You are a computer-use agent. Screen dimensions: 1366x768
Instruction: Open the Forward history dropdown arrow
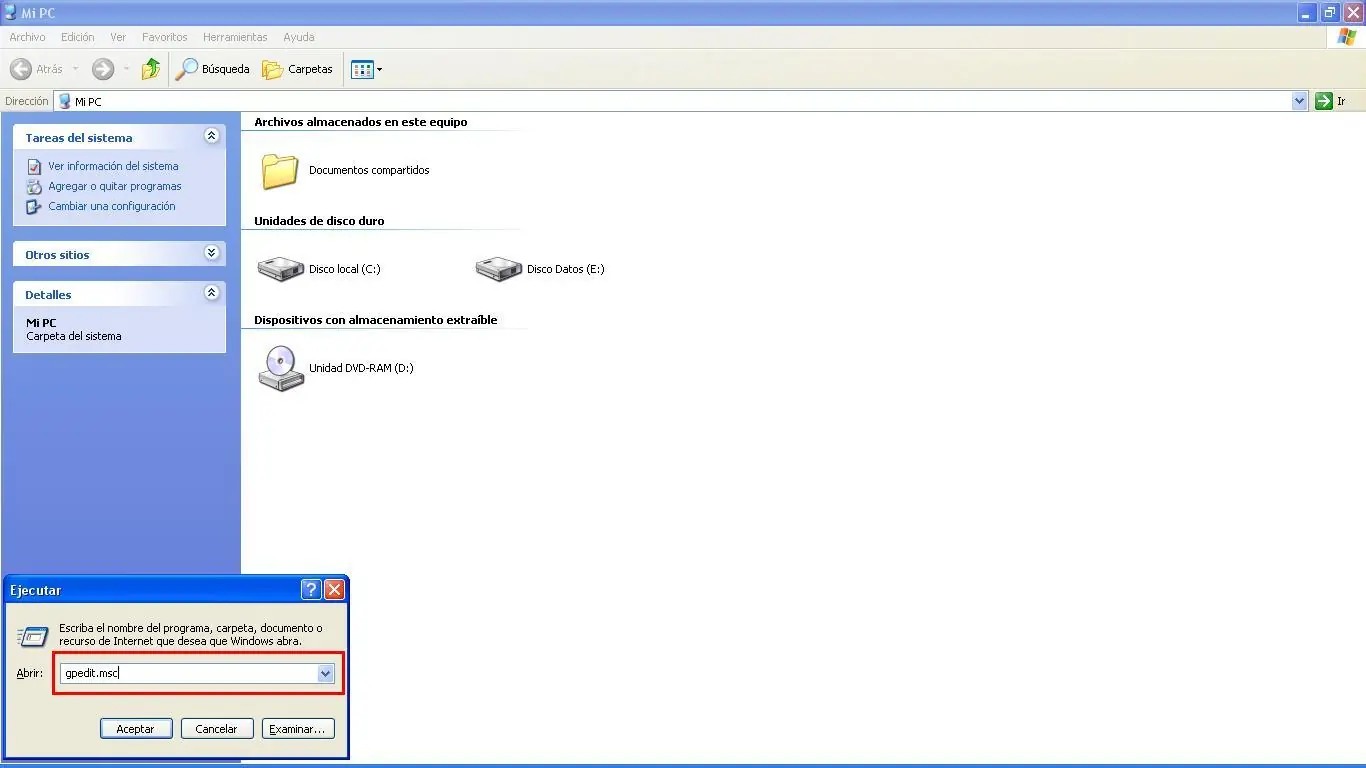tap(126, 69)
